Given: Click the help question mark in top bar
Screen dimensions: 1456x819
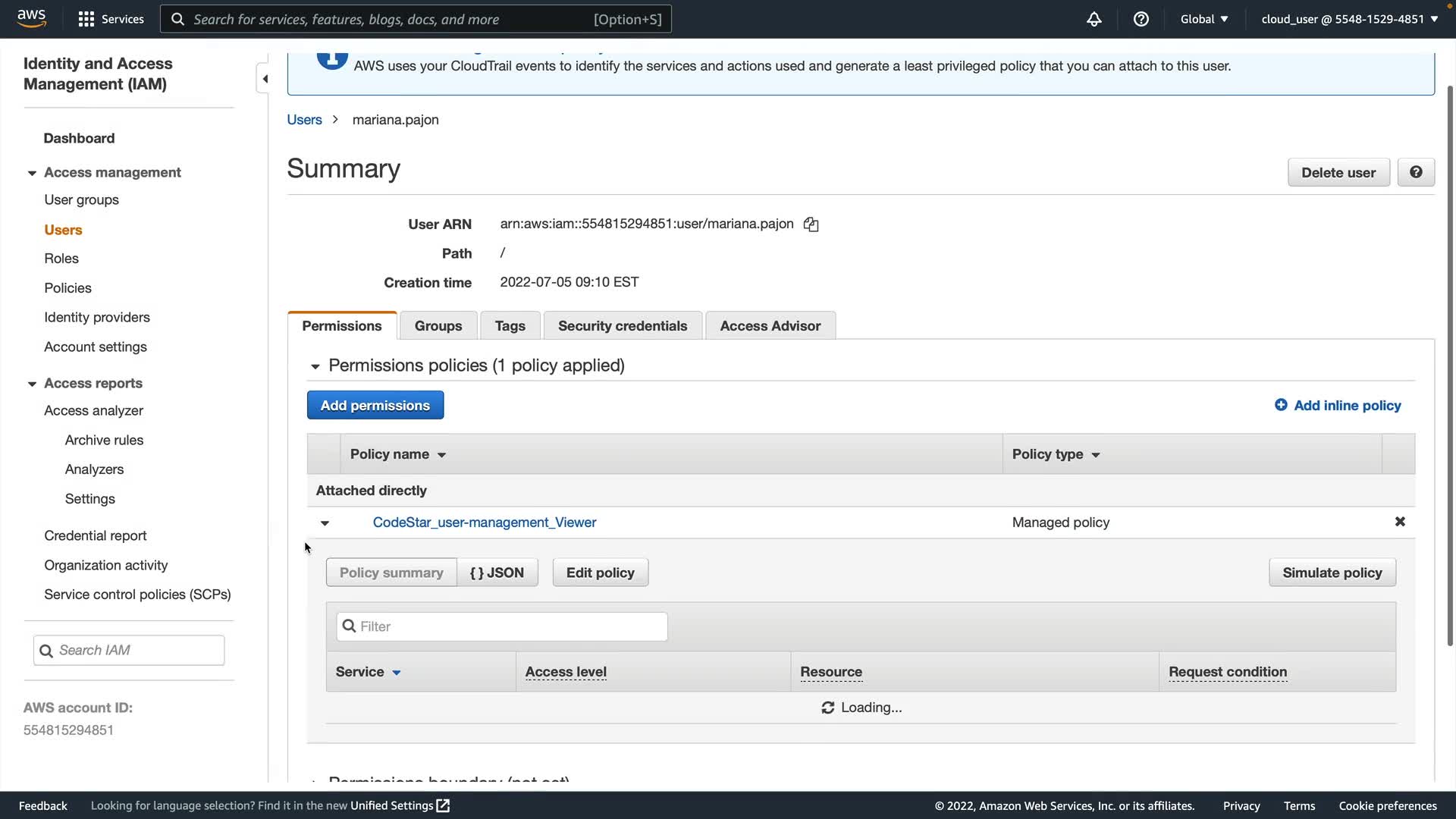Looking at the screenshot, I should (1141, 19).
